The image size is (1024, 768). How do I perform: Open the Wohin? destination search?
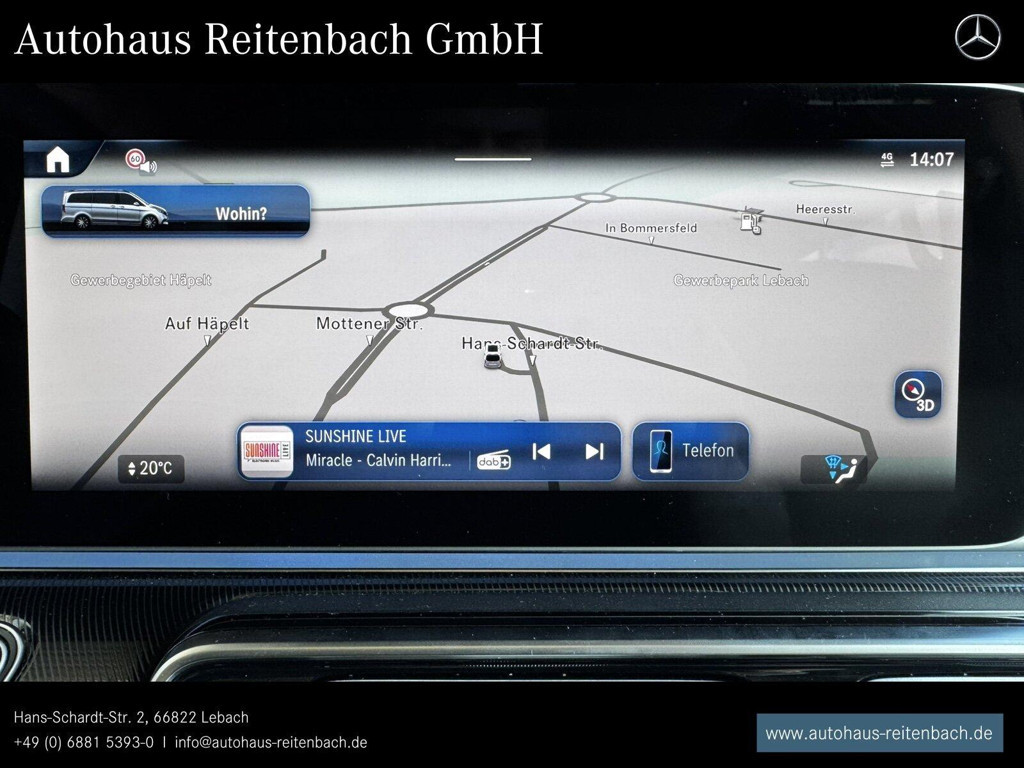point(241,213)
